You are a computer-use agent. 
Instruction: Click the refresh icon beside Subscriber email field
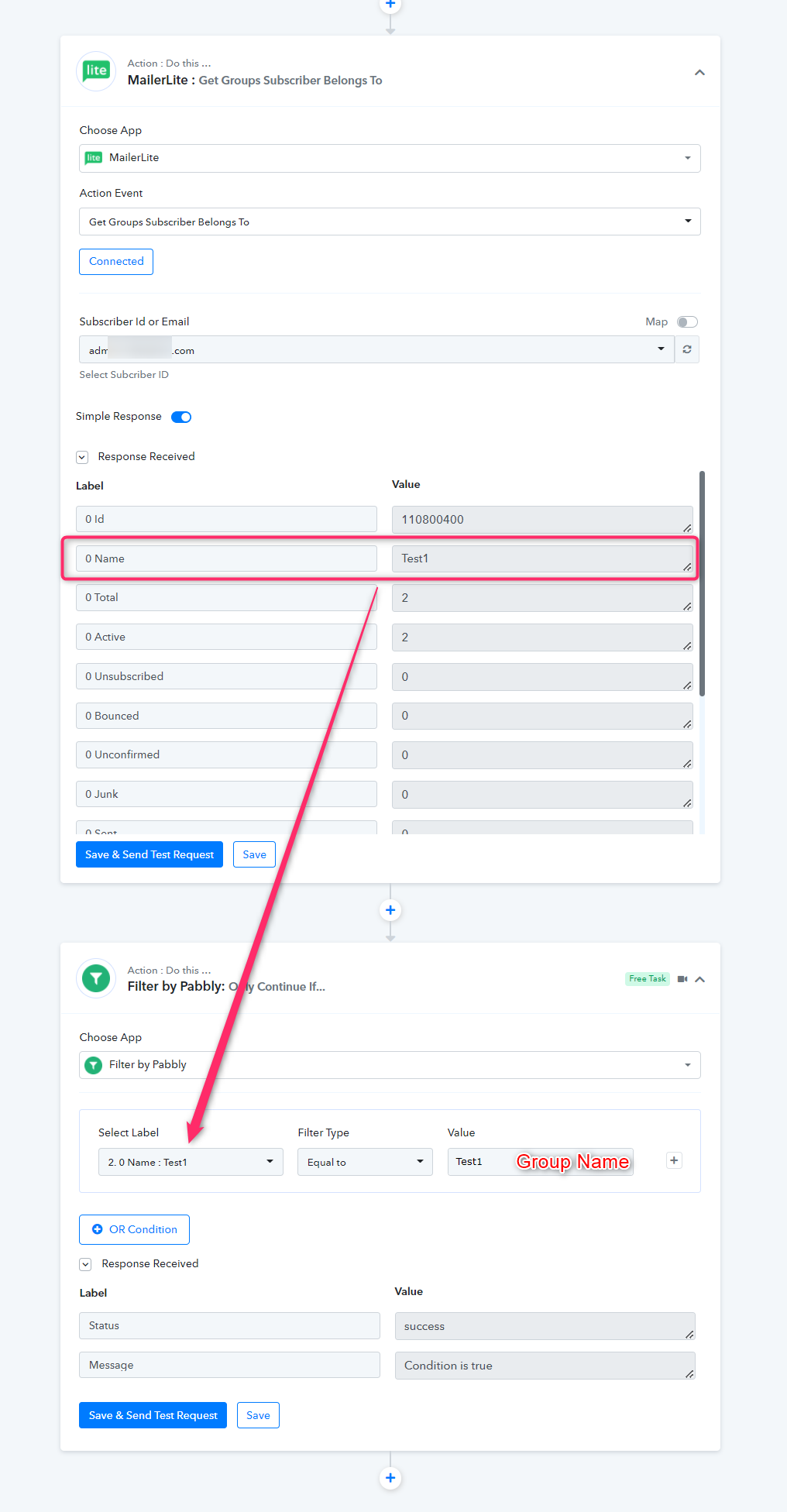pyautogui.click(x=687, y=349)
